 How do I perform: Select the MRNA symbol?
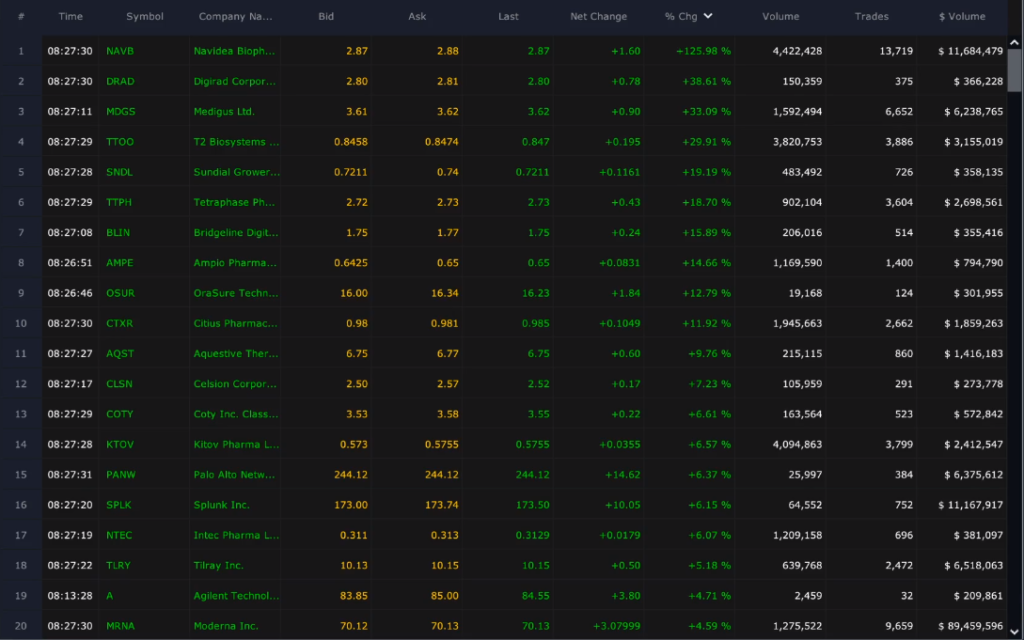tap(120, 626)
